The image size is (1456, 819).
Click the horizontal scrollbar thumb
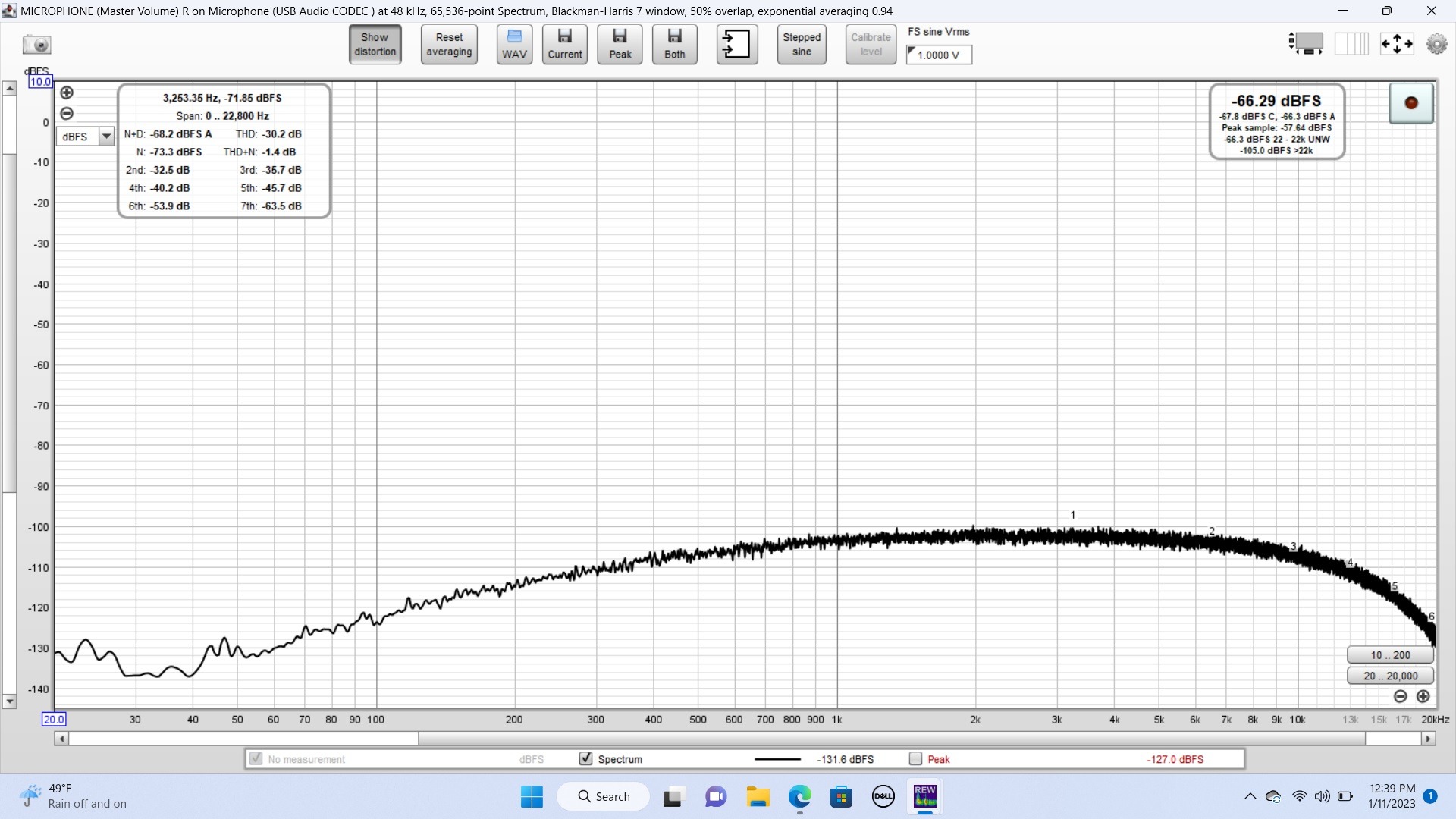point(892,739)
